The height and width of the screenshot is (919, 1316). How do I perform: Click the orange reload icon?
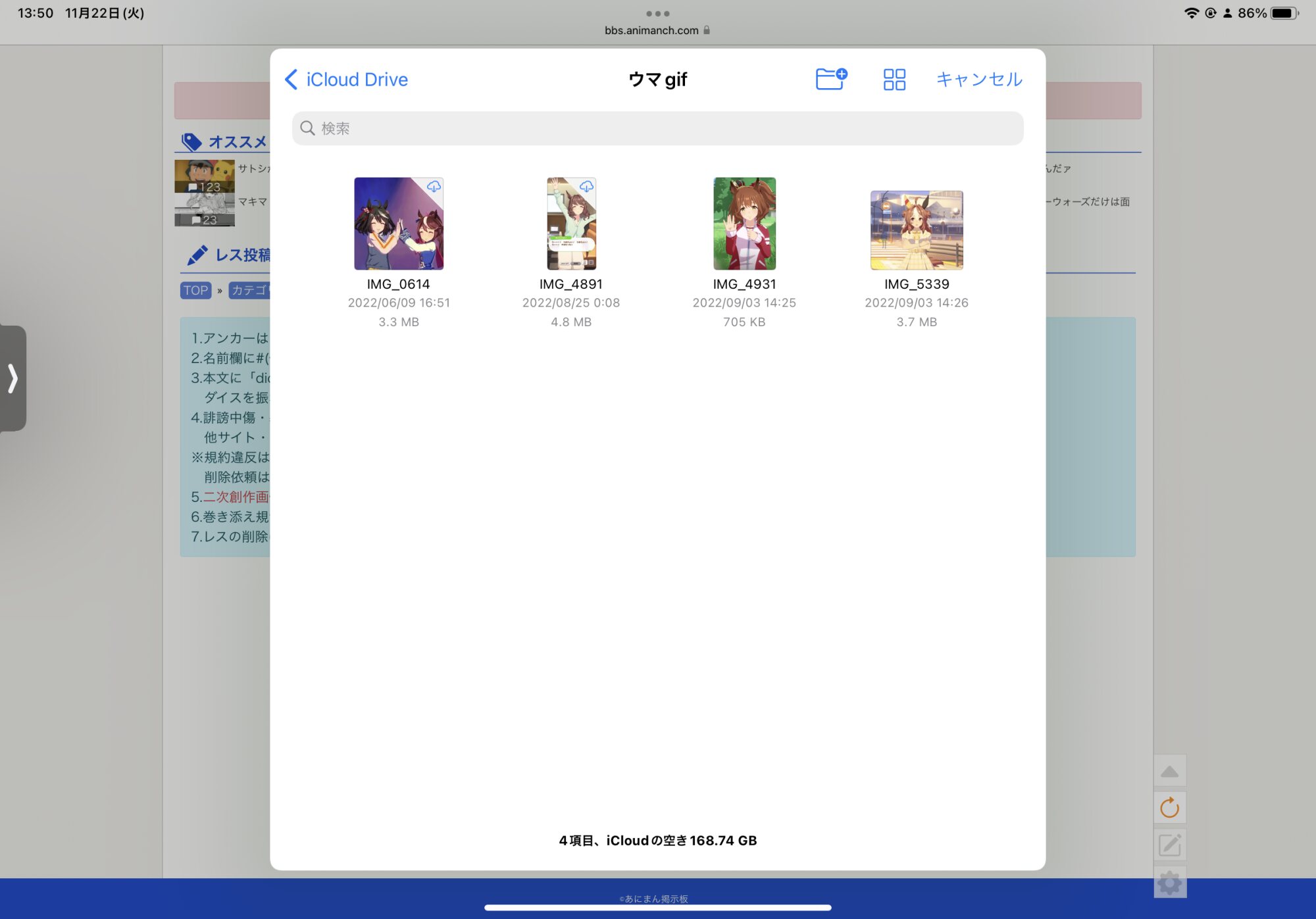coord(1169,808)
